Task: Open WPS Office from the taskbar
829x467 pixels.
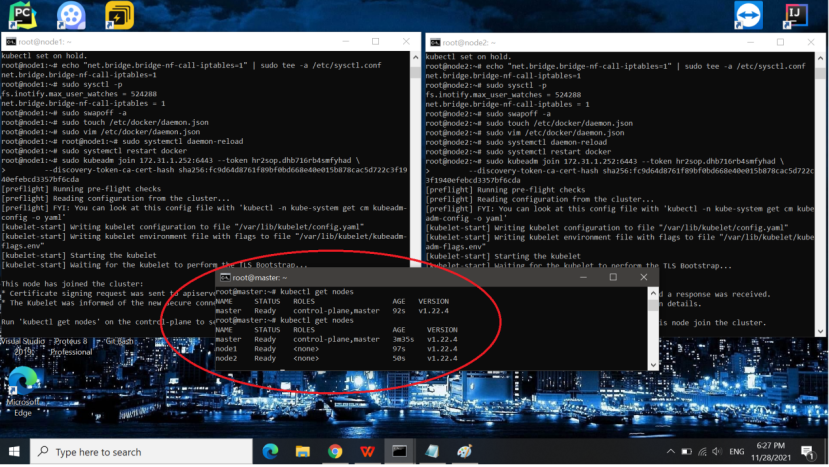Action: click(x=367, y=451)
